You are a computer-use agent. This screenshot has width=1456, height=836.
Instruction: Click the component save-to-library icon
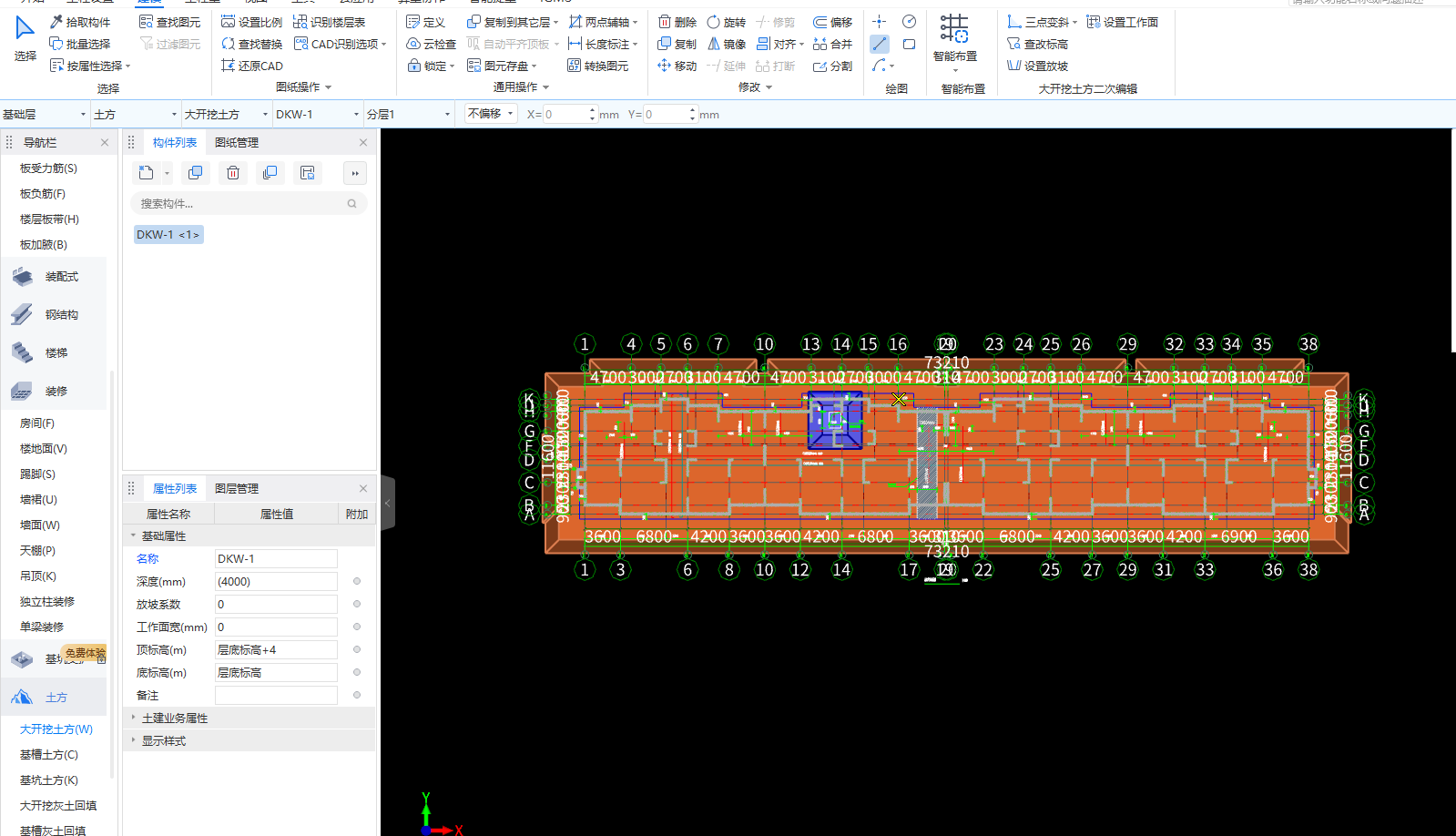point(307,173)
